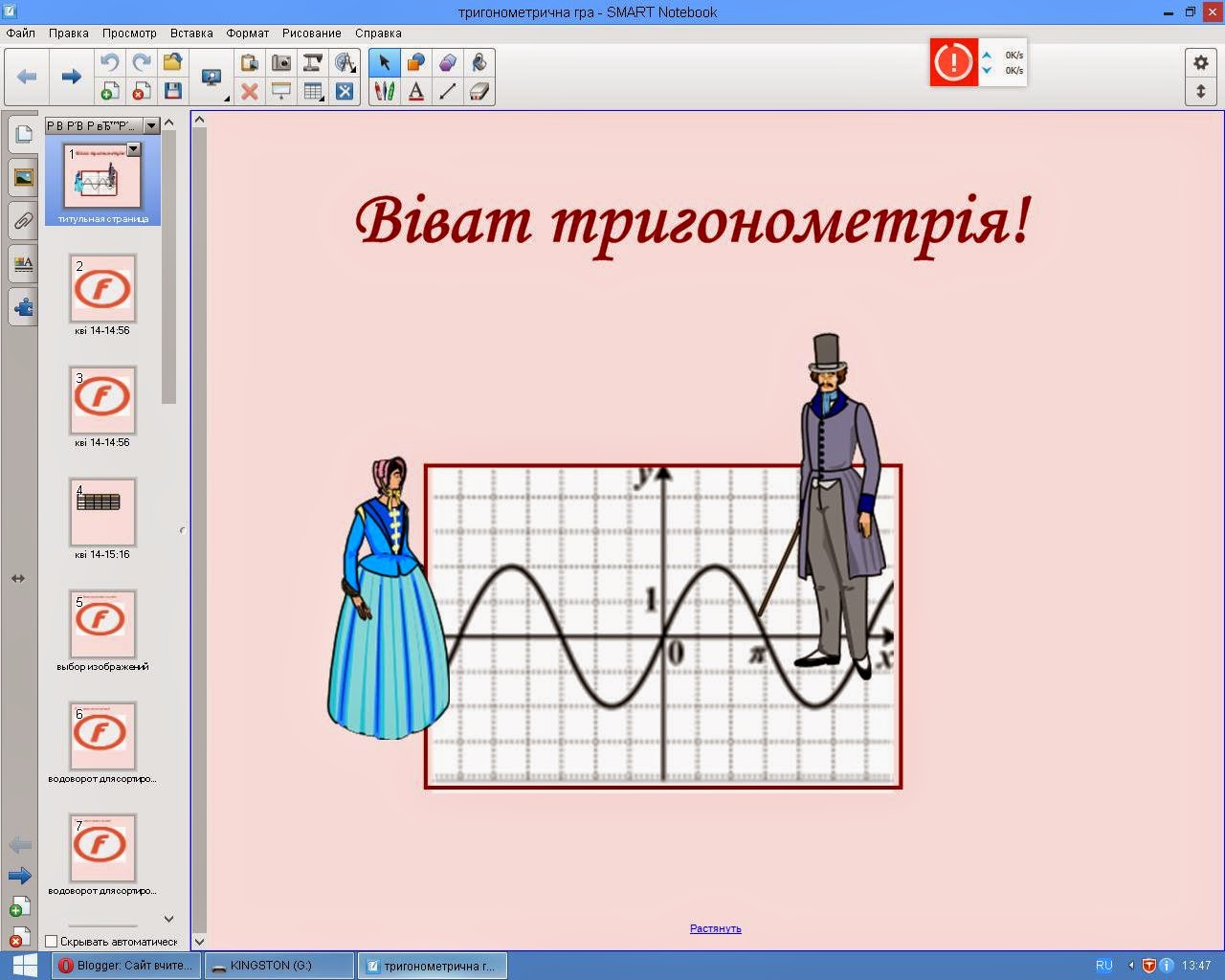Screen dimensions: 1225x980
Task: Choose the Select arrow tool
Action: [385, 63]
